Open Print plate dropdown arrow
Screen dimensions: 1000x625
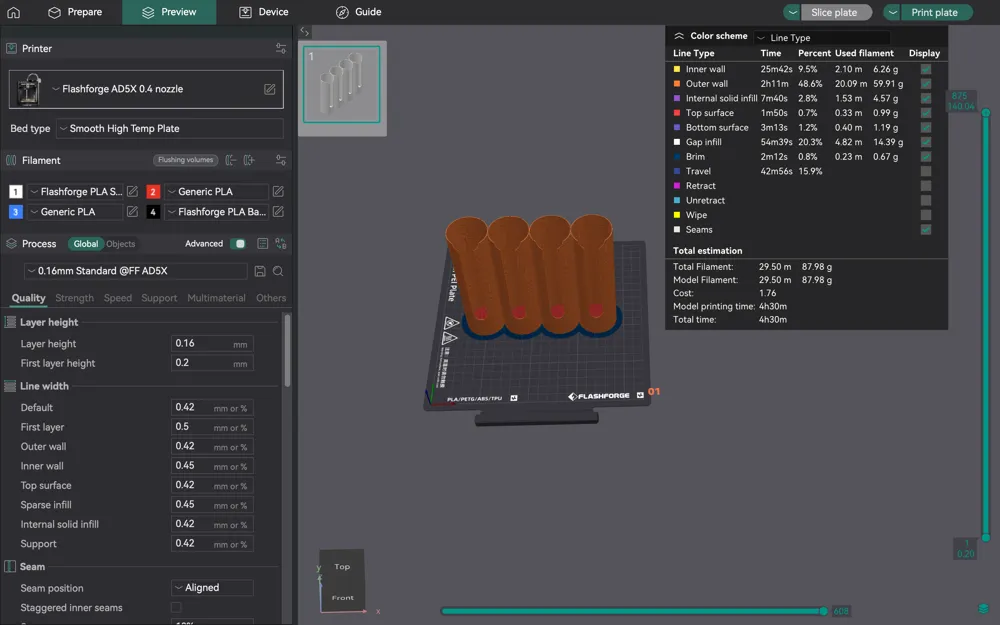coord(892,12)
